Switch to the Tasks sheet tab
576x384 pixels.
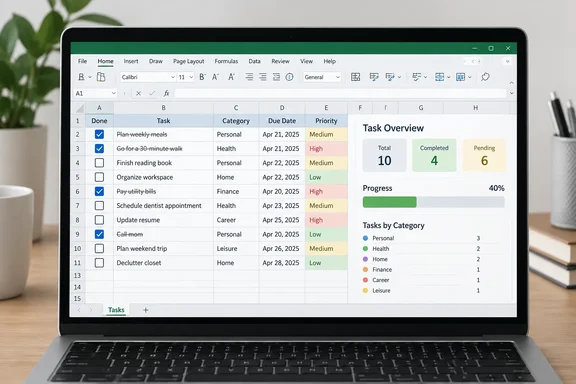pos(116,310)
